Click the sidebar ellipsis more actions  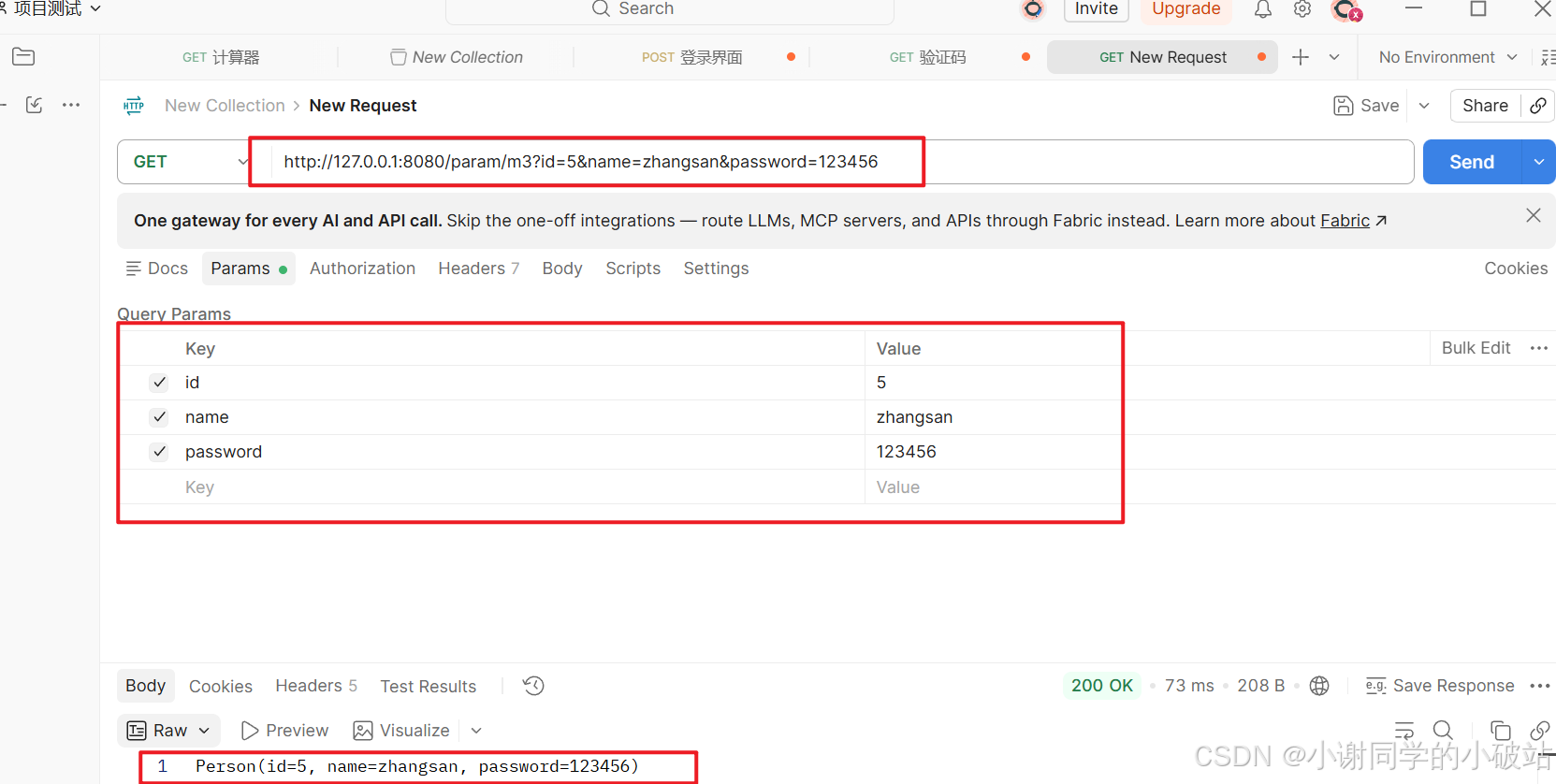71,105
